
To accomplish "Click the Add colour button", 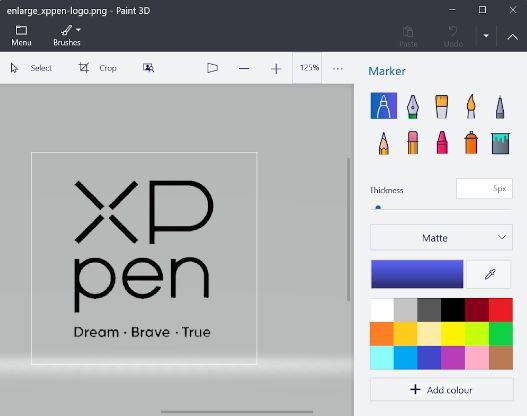I will click(x=442, y=389).
